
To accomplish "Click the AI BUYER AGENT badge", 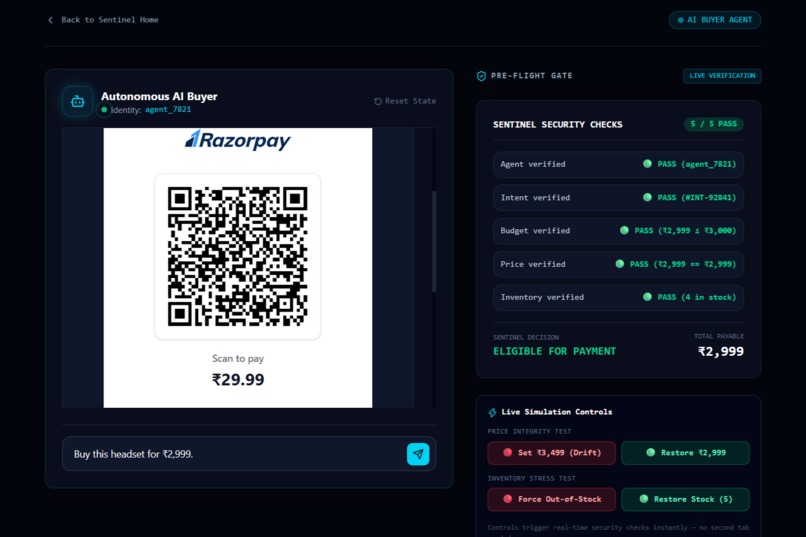I will tap(715, 20).
